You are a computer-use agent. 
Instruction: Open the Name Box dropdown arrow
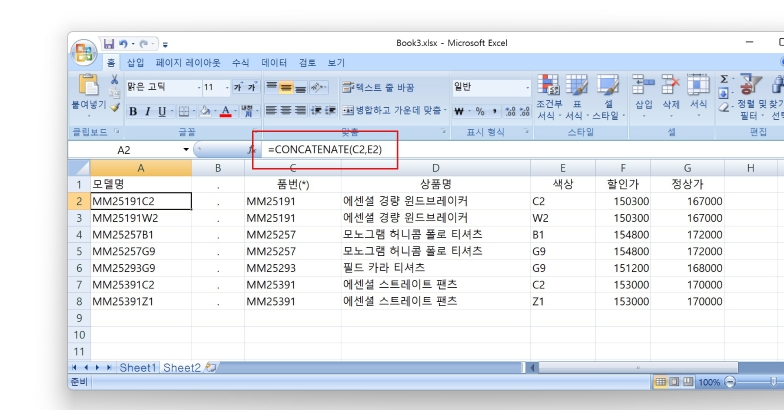[186, 149]
